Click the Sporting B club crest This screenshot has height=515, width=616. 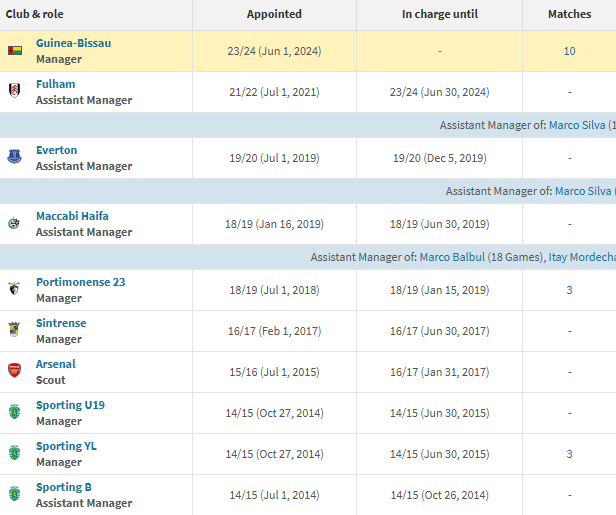pos(15,494)
